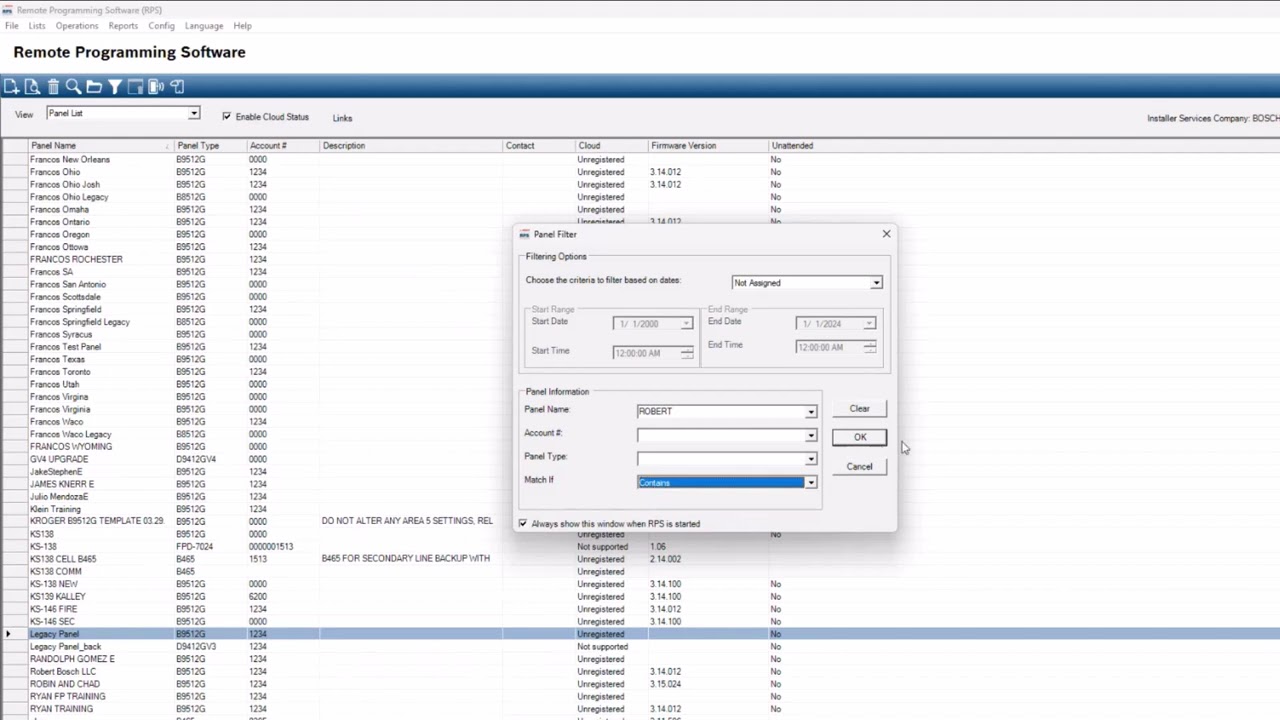Select the KS138 CELL B465 row
Screen dimensions: 1280x720
pos(640,559)
